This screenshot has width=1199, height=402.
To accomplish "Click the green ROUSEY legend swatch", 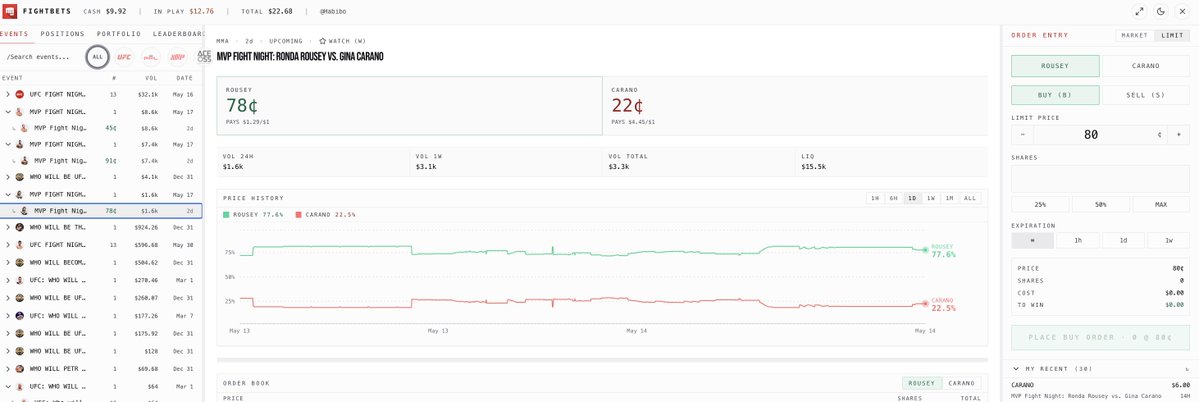I will coord(226,215).
